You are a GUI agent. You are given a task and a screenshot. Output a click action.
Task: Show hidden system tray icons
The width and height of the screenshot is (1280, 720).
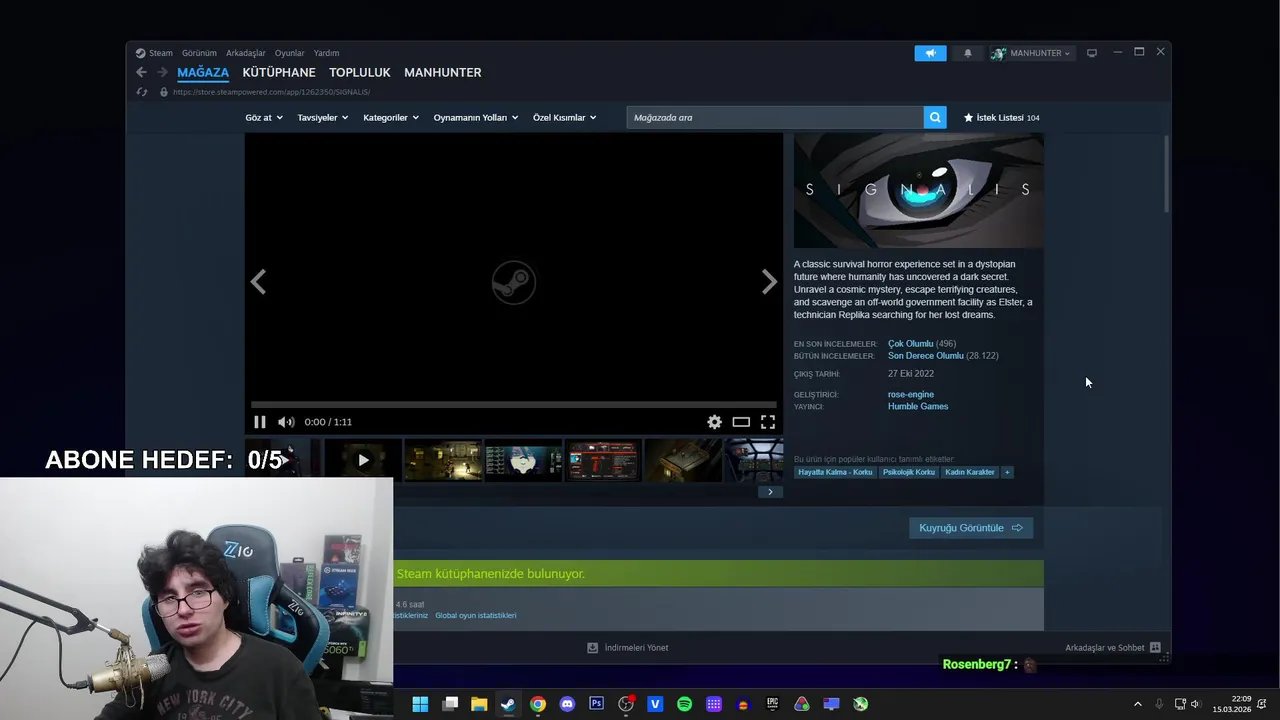pos(1137,704)
